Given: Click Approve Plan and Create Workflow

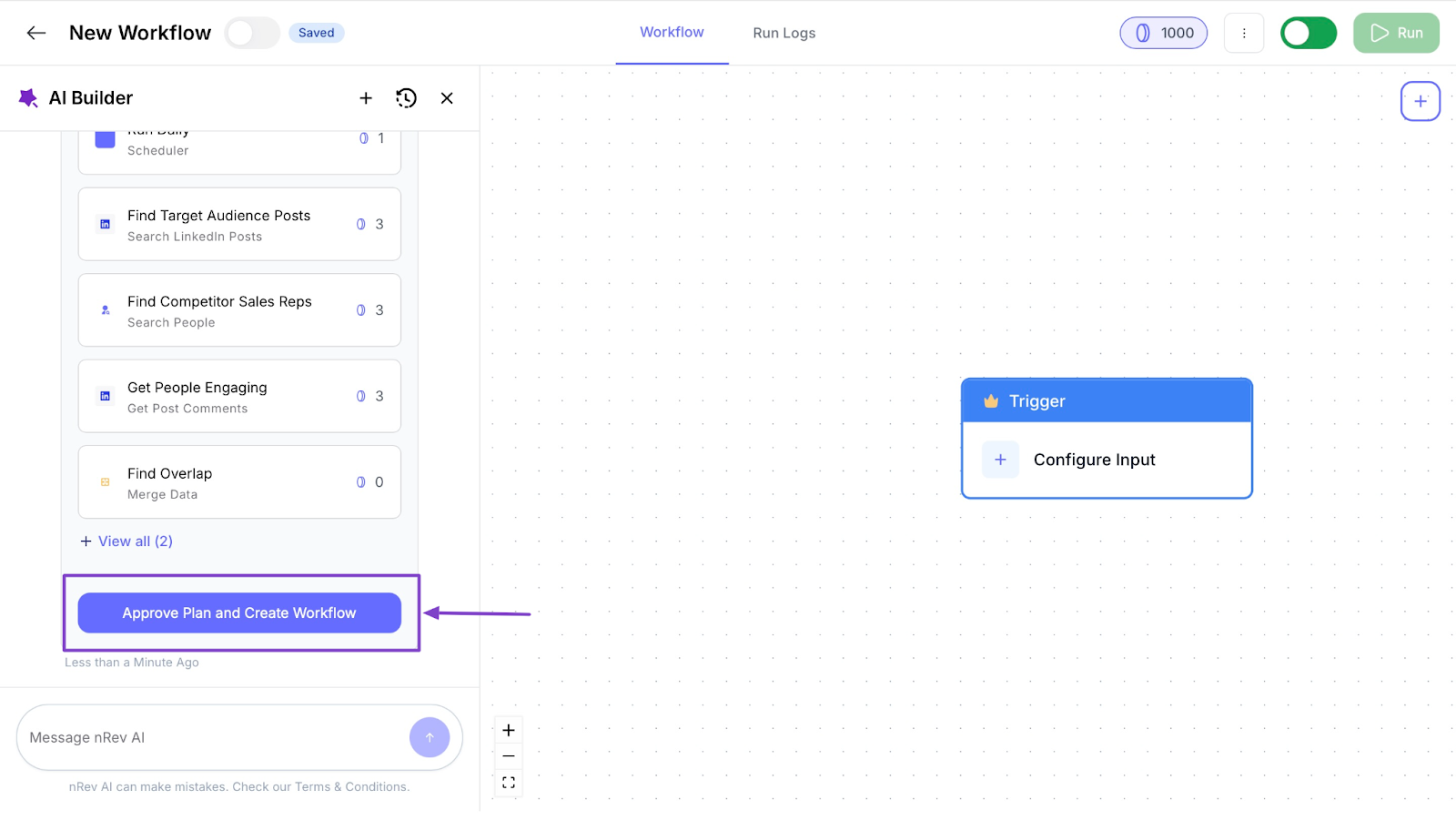Looking at the screenshot, I should (x=239, y=612).
